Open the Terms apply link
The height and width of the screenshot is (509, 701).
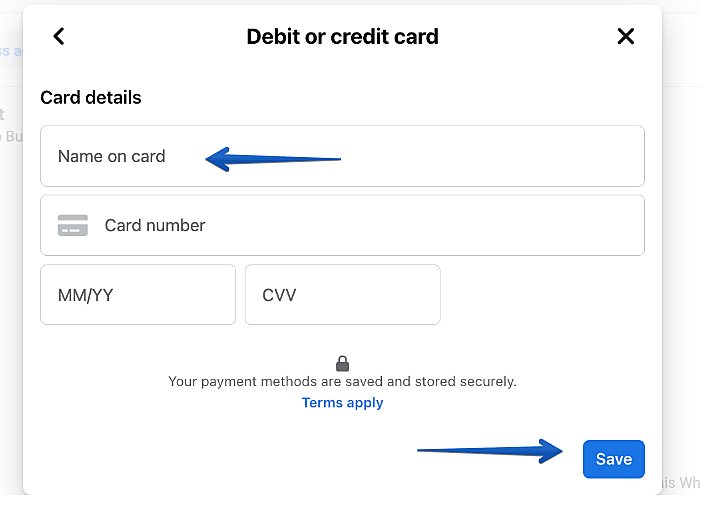pos(343,403)
